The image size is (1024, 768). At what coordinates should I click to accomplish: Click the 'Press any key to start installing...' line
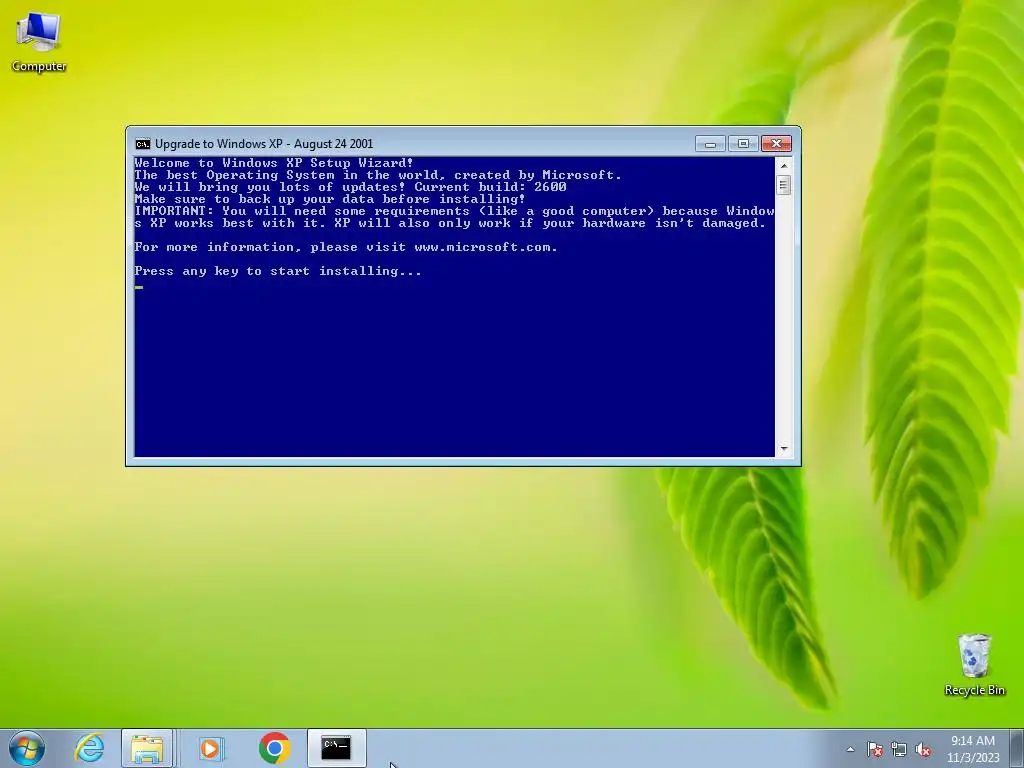pos(278,271)
